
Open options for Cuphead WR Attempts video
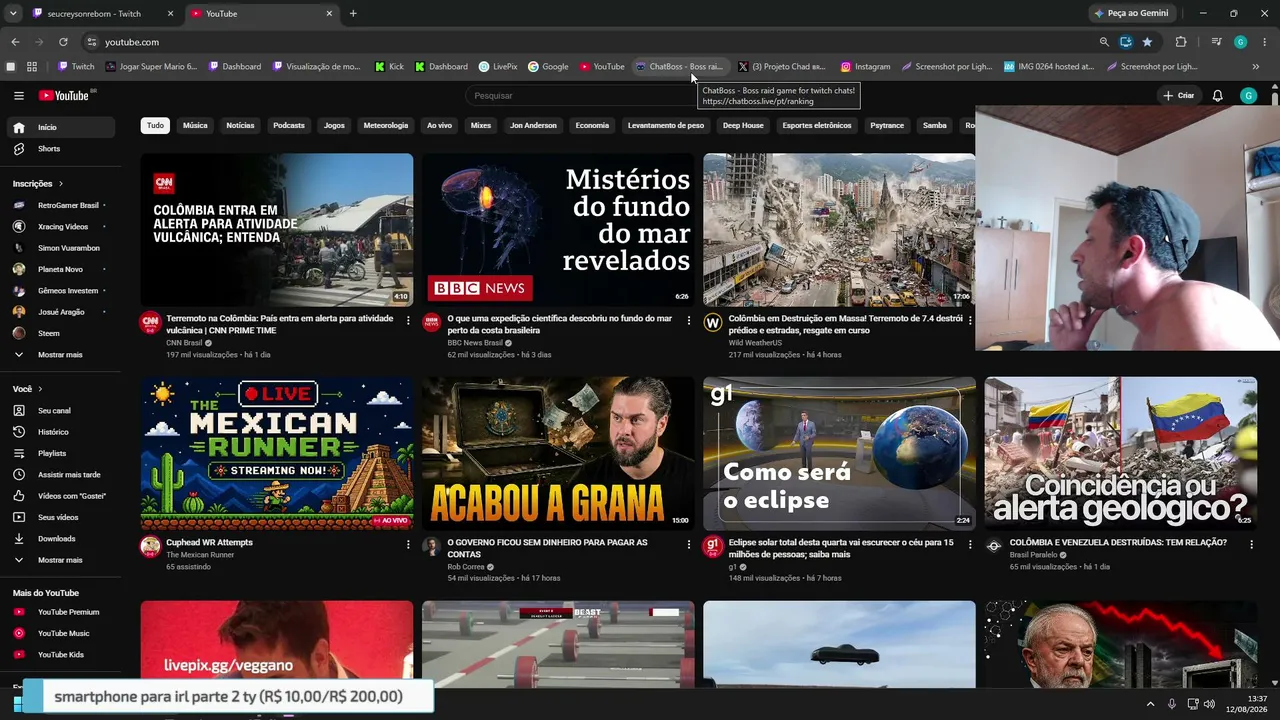pyautogui.click(x=407, y=544)
